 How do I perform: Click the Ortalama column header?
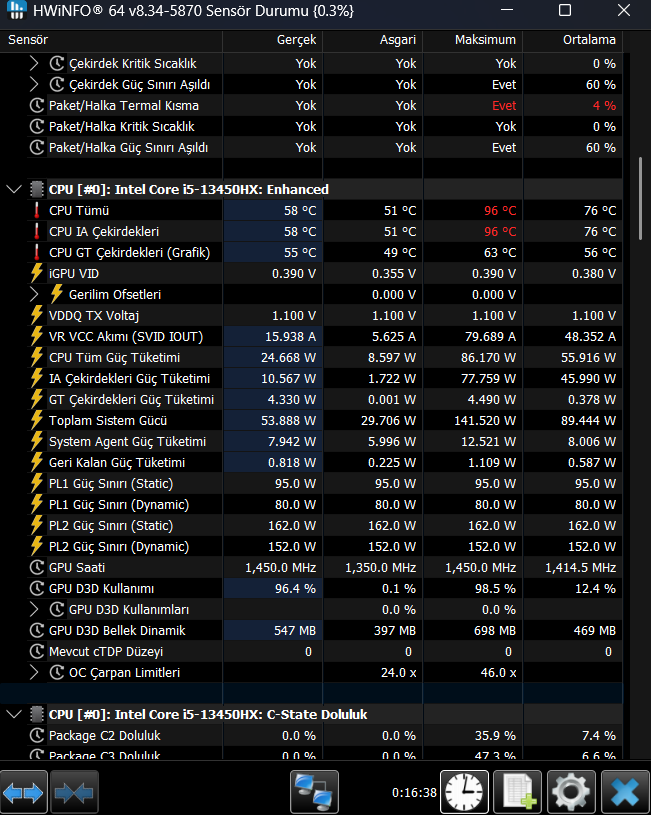[x=572, y=40]
